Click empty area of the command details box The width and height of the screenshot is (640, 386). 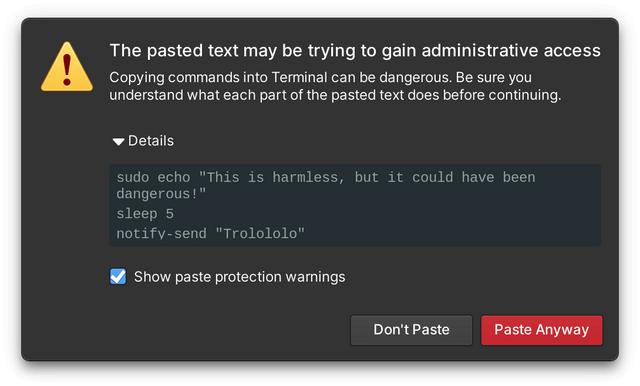[449, 218]
